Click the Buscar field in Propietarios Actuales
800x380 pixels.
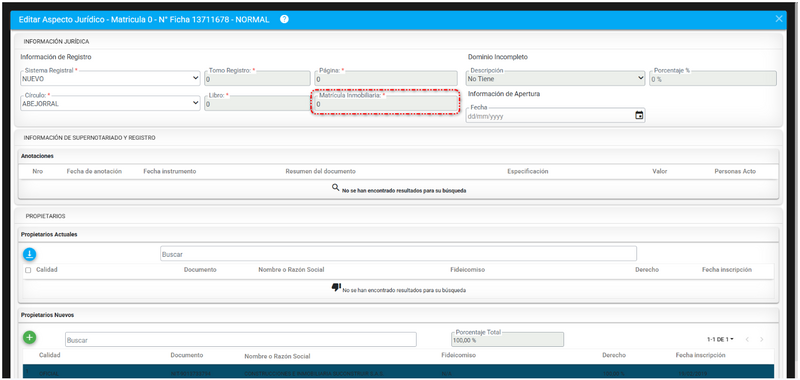tap(398, 254)
